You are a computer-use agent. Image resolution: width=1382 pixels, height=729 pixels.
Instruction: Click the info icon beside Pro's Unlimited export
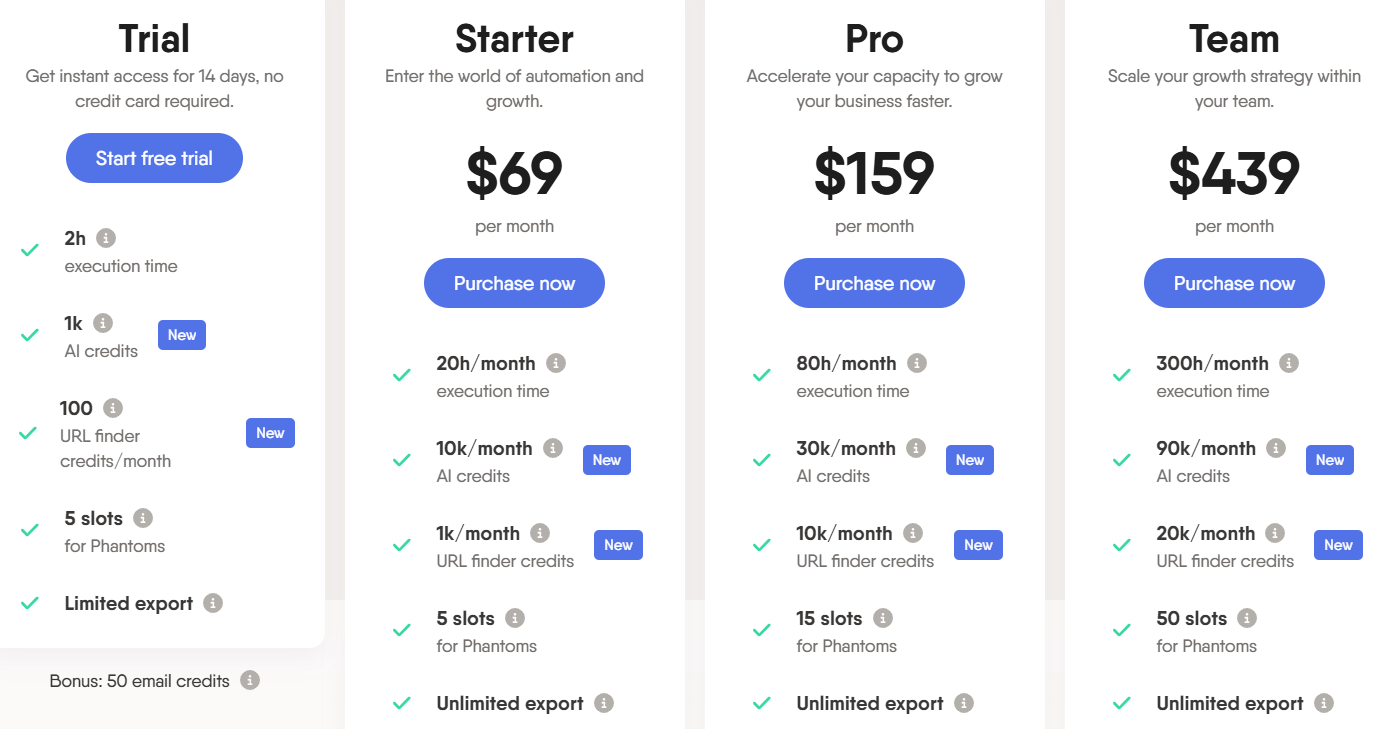963,703
